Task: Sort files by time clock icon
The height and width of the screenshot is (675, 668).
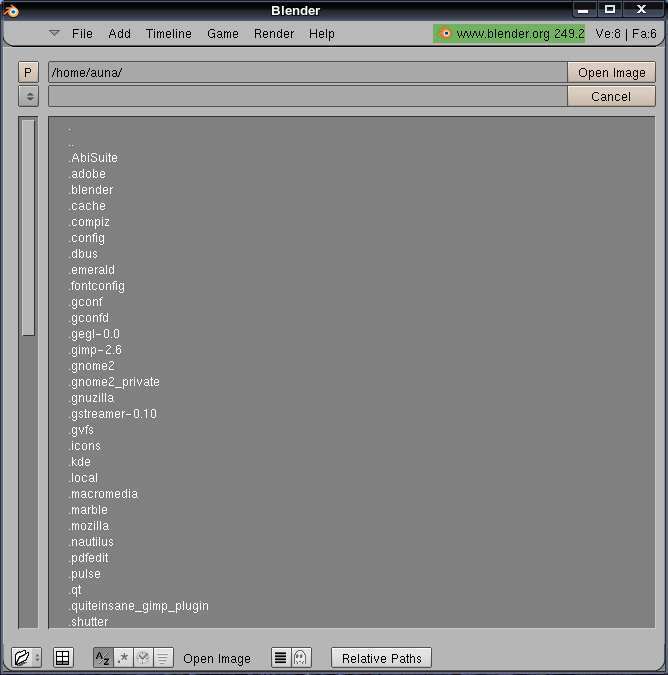Action: pyautogui.click(x=143, y=658)
